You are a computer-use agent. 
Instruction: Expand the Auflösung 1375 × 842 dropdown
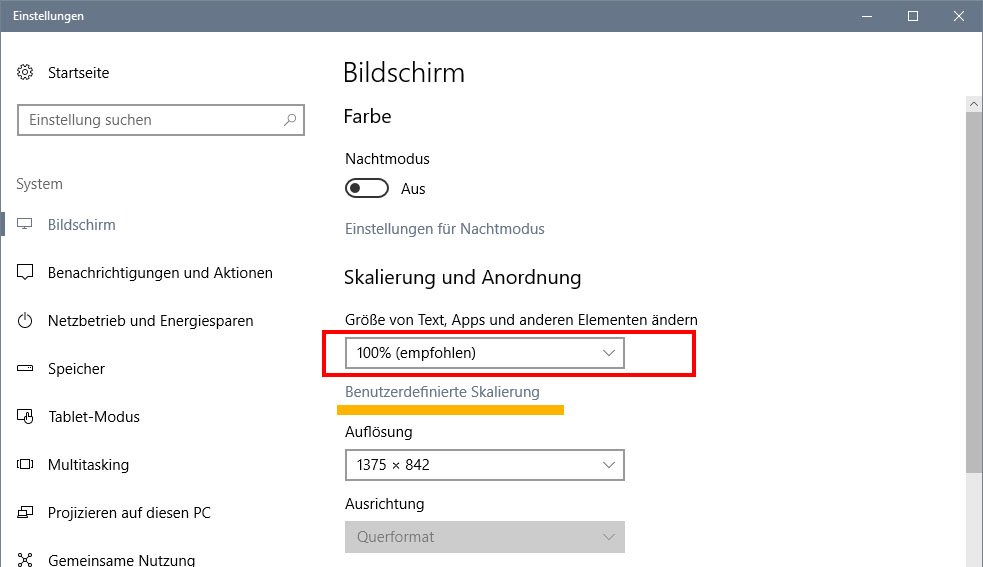(x=484, y=465)
